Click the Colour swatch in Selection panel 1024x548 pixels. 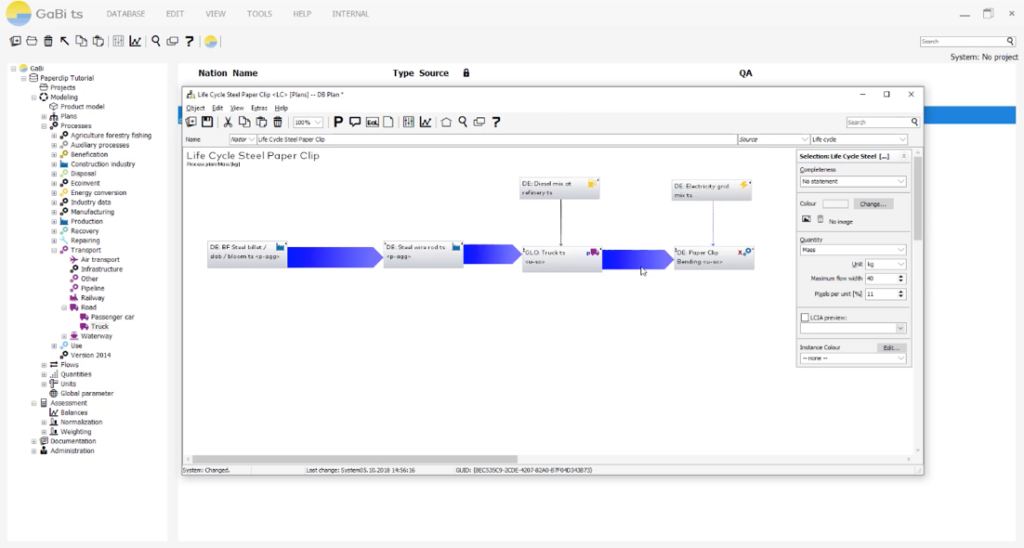point(835,204)
